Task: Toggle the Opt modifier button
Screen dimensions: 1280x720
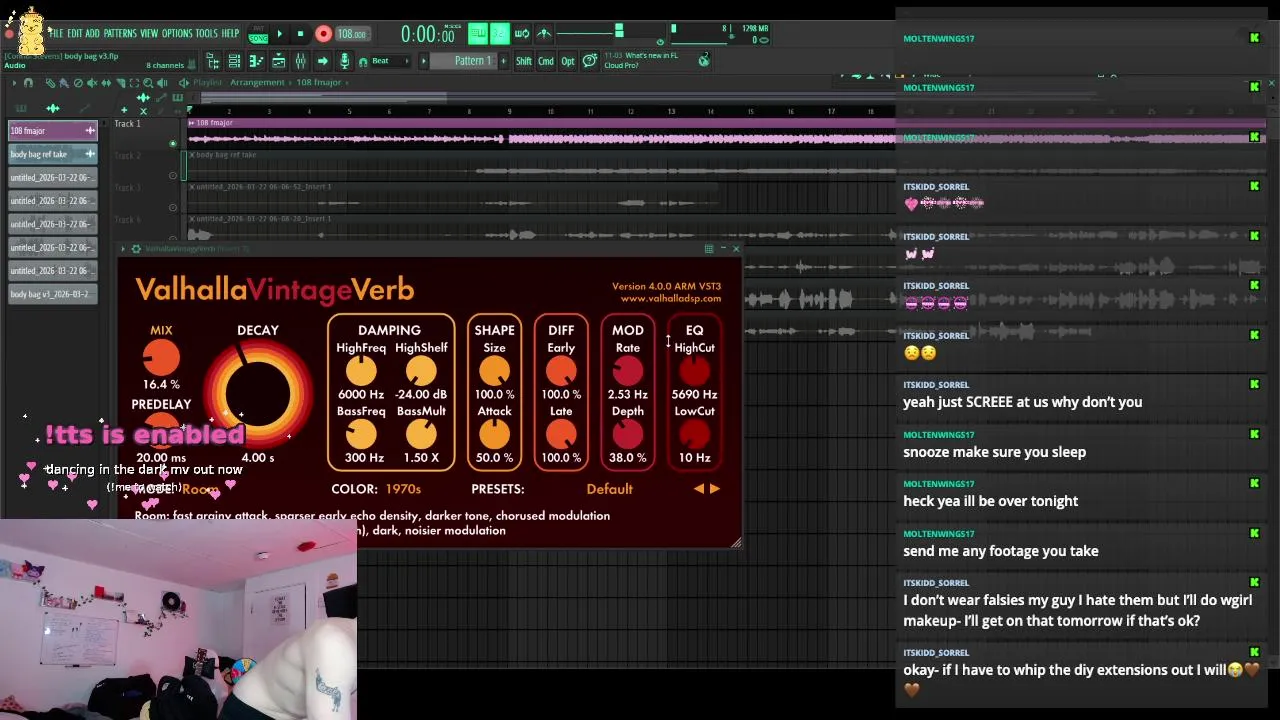Action: coord(568,61)
